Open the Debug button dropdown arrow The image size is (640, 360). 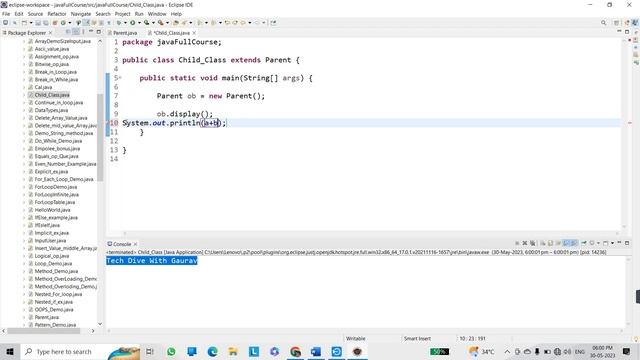[x=125, y=23]
